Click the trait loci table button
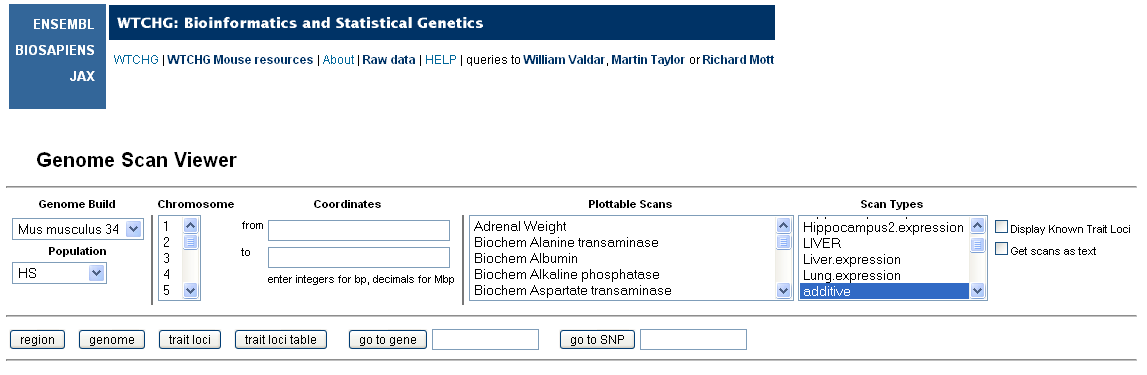This screenshot has height=375, width=1147. (x=281, y=340)
